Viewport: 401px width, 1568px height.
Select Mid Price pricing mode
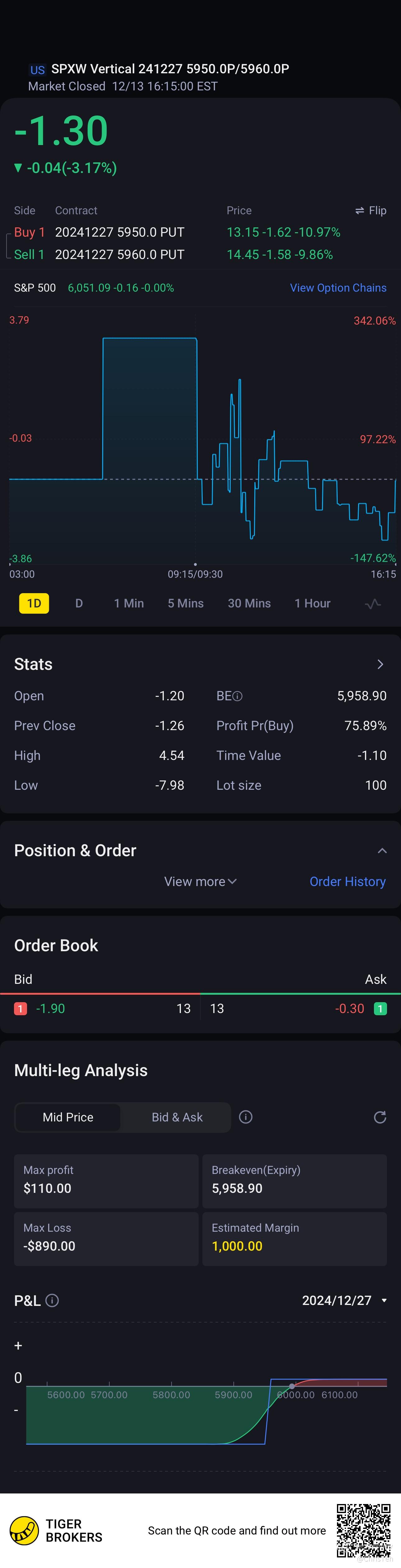68,1117
